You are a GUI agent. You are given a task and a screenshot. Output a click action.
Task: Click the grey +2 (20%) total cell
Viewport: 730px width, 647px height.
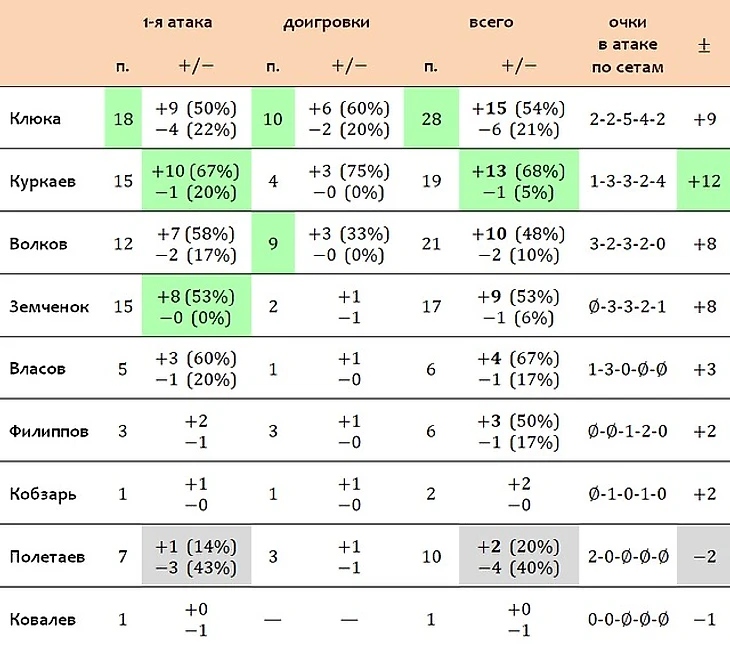click(519, 556)
